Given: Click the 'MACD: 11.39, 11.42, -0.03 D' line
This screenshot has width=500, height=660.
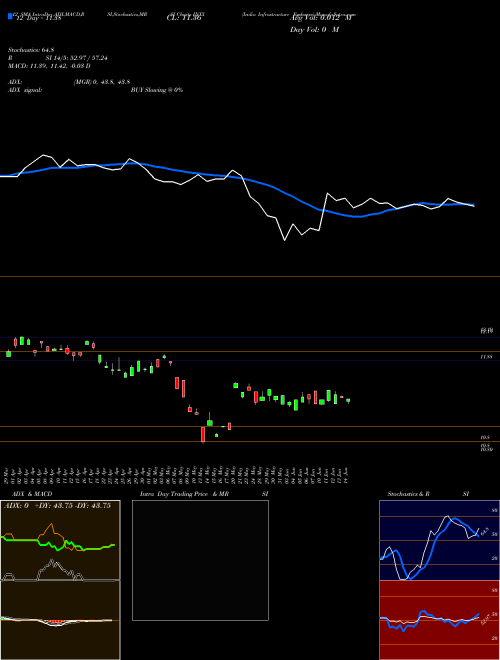Looking at the screenshot, I should 49,66.
